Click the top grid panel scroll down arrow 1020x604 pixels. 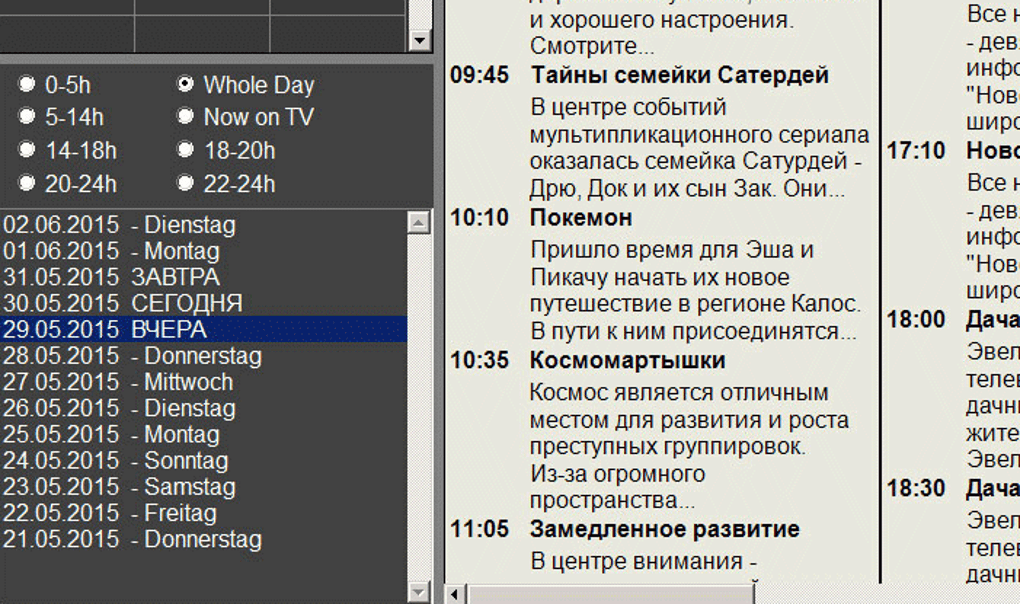pyautogui.click(x=419, y=41)
